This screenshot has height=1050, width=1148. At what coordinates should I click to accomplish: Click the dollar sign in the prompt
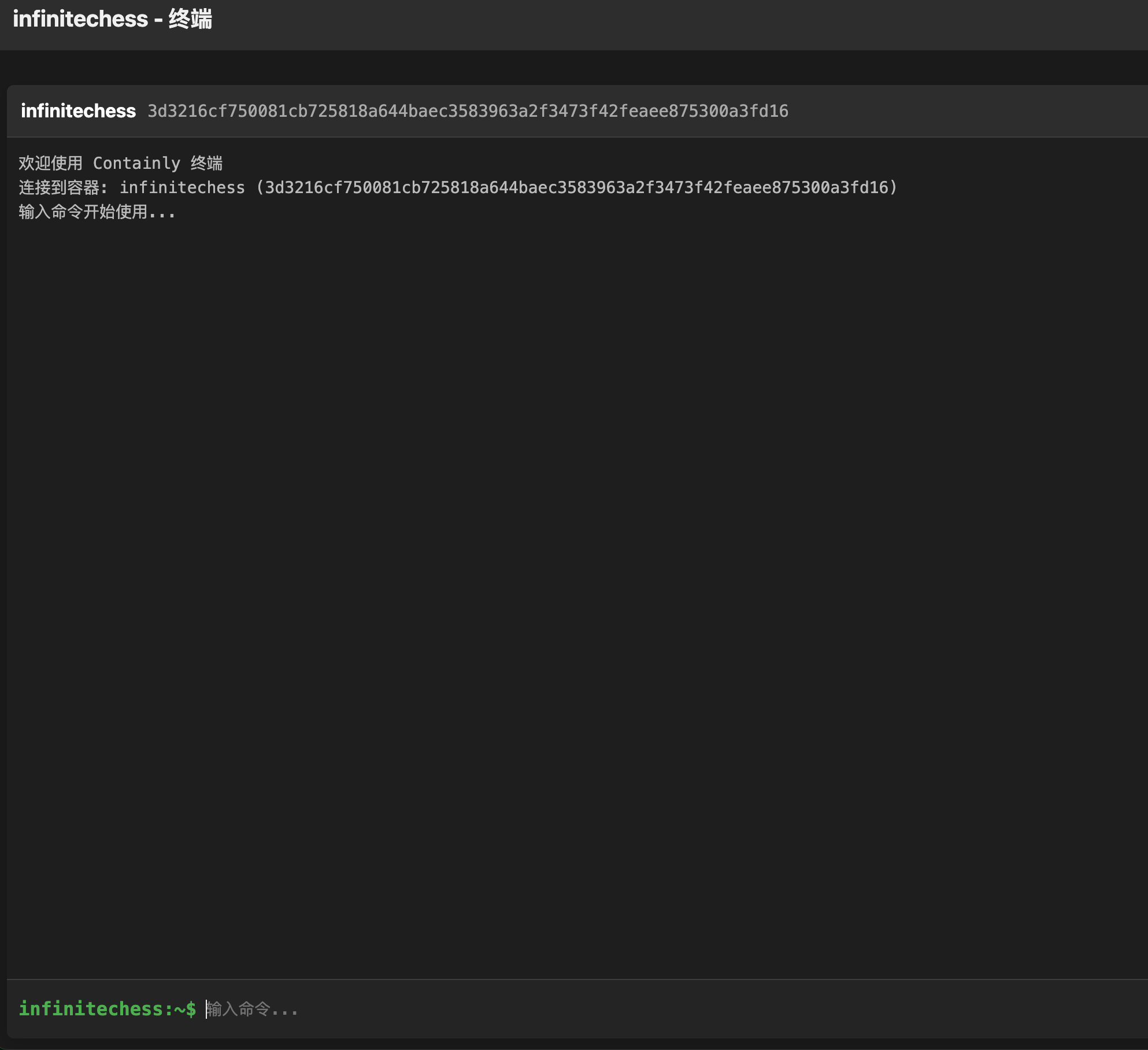click(191, 1009)
